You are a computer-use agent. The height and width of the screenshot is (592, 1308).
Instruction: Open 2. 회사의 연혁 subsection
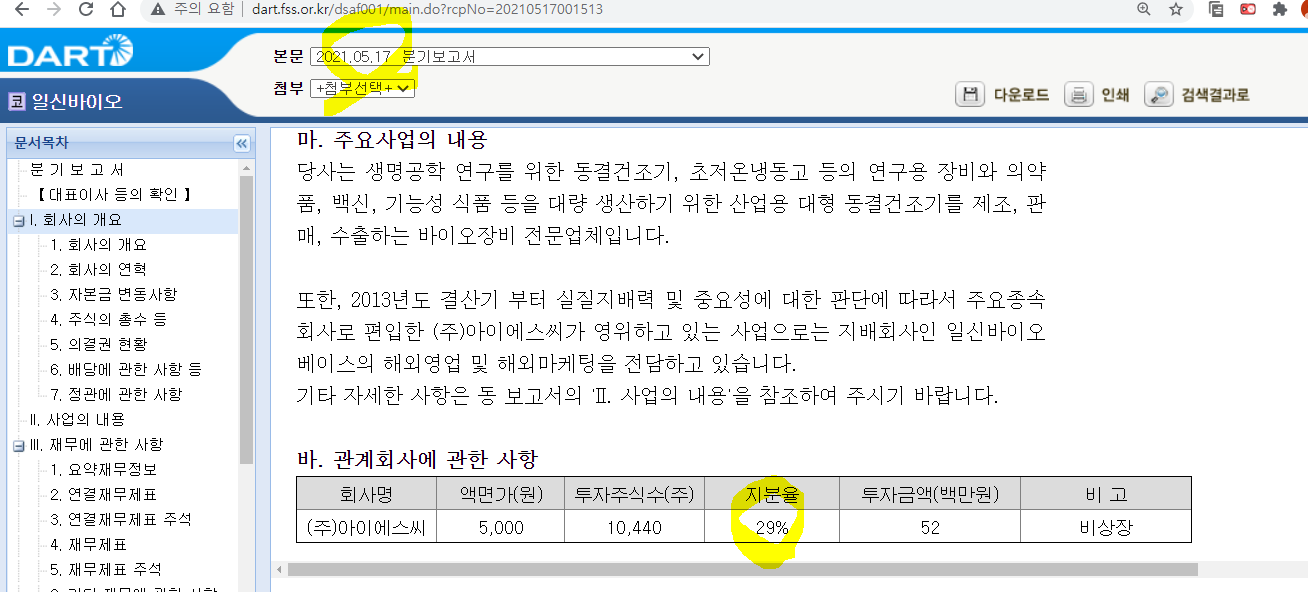(x=99, y=270)
